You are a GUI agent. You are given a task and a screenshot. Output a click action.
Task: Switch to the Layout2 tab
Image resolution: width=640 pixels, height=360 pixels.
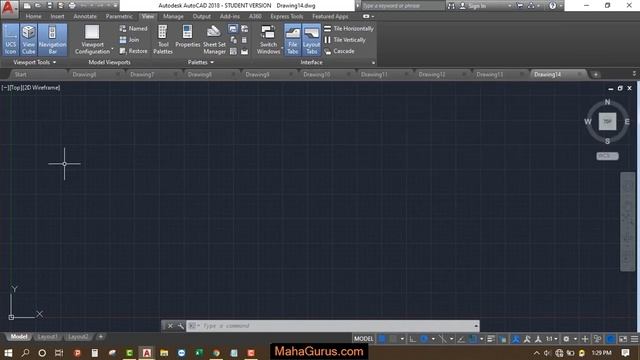coord(78,337)
